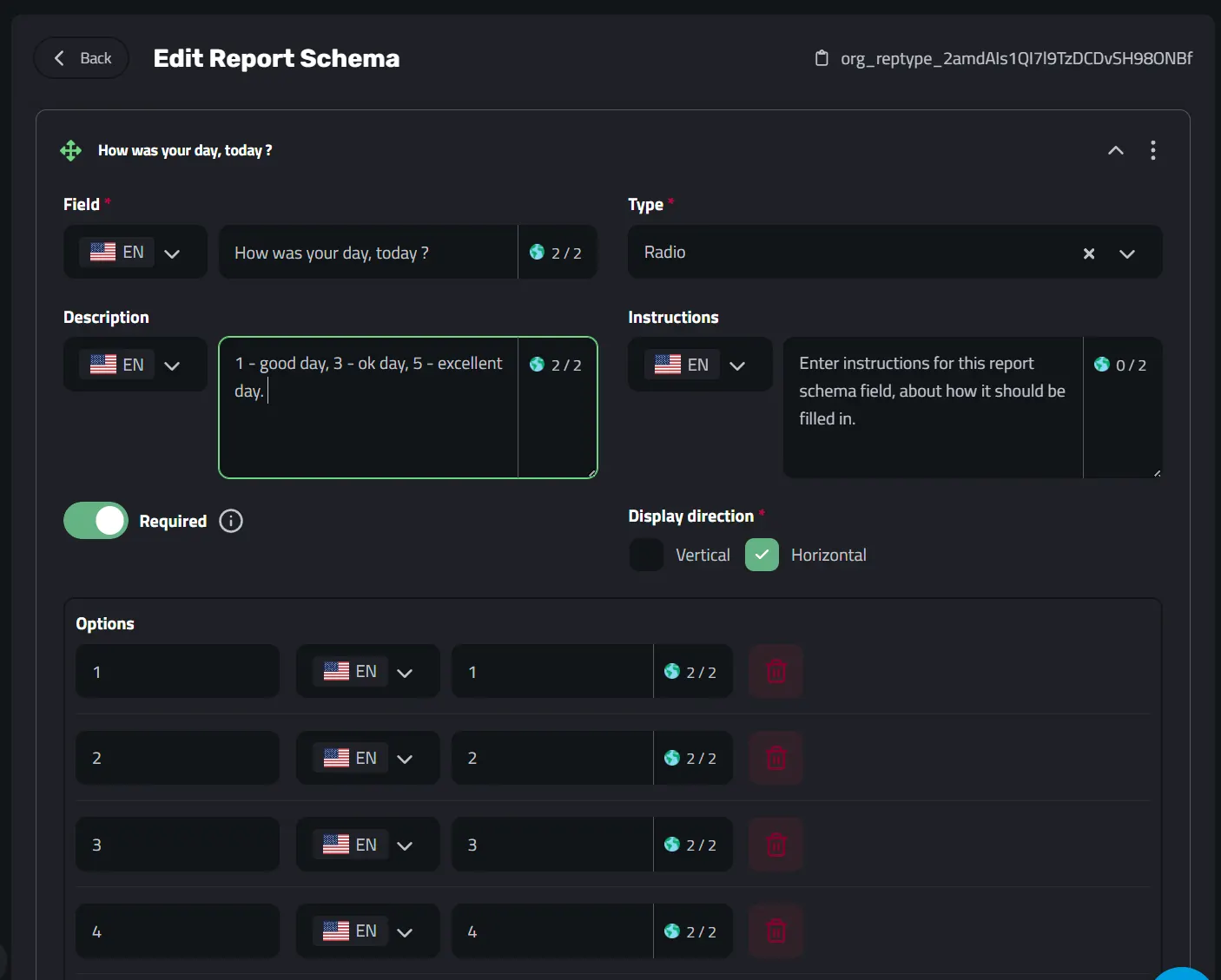Image resolution: width=1221 pixels, height=980 pixels.
Task: Click option 2 label input
Action: point(552,758)
